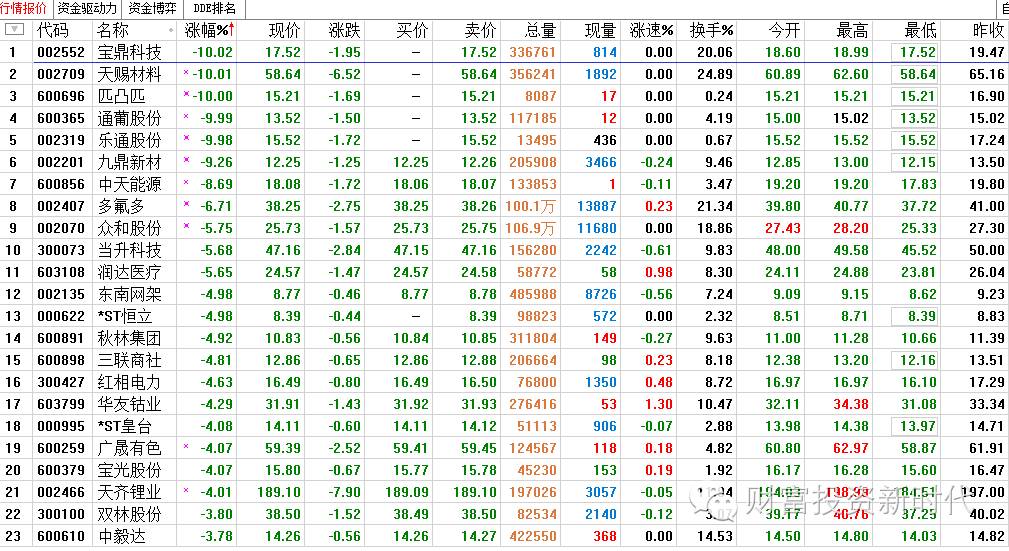This screenshot has width=1009, height=551.
Task: Select stock row 宝鼎科技
Action: (x=504, y=52)
